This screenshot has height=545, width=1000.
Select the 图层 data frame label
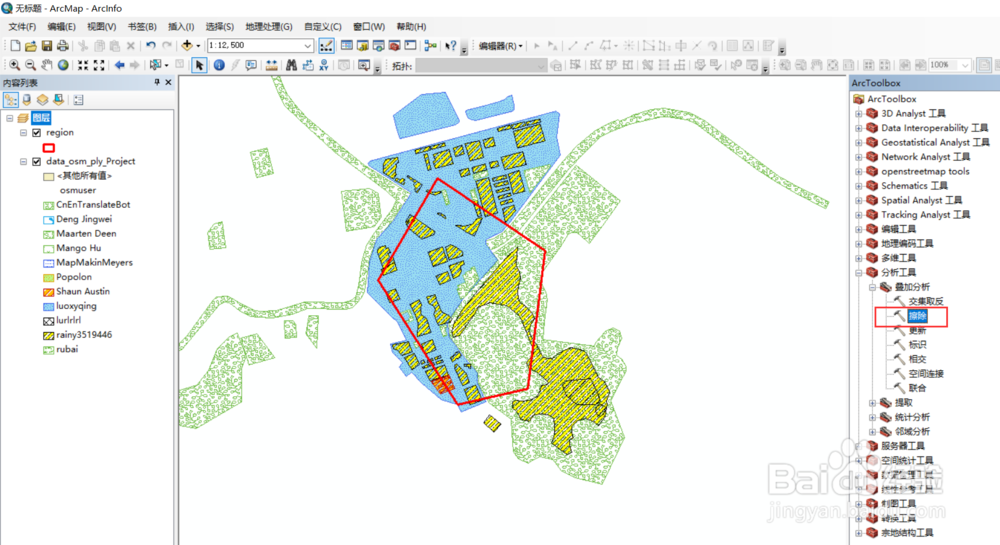(41, 118)
